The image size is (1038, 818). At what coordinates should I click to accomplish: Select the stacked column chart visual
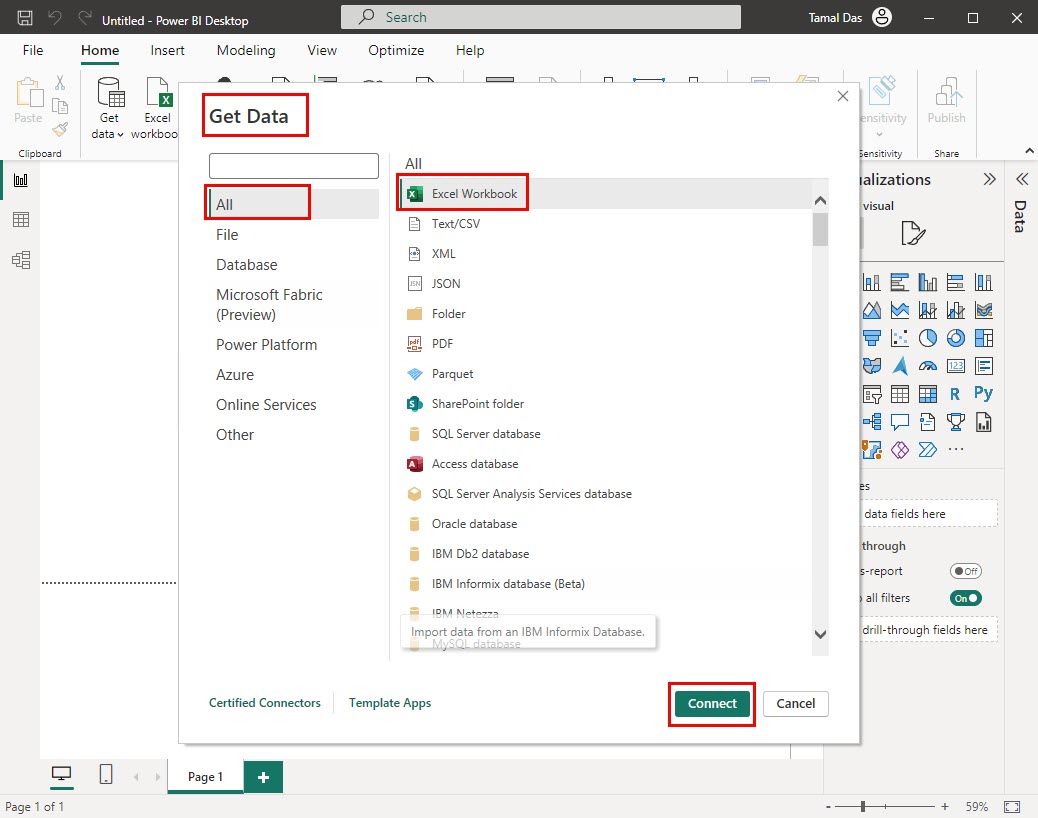(x=872, y=283)
